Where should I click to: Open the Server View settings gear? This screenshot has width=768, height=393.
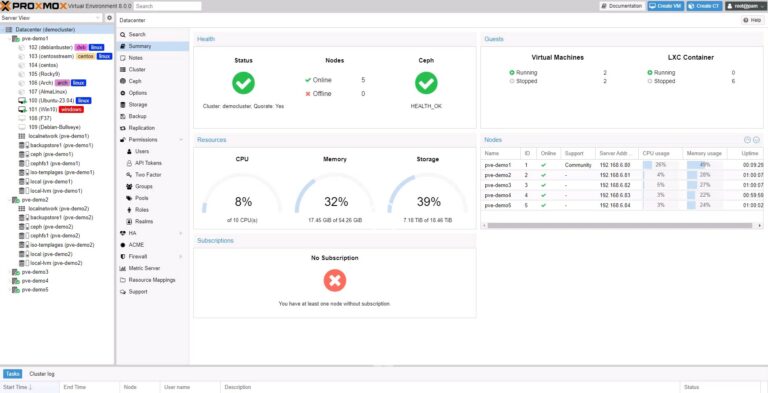[x=110, y=18]
